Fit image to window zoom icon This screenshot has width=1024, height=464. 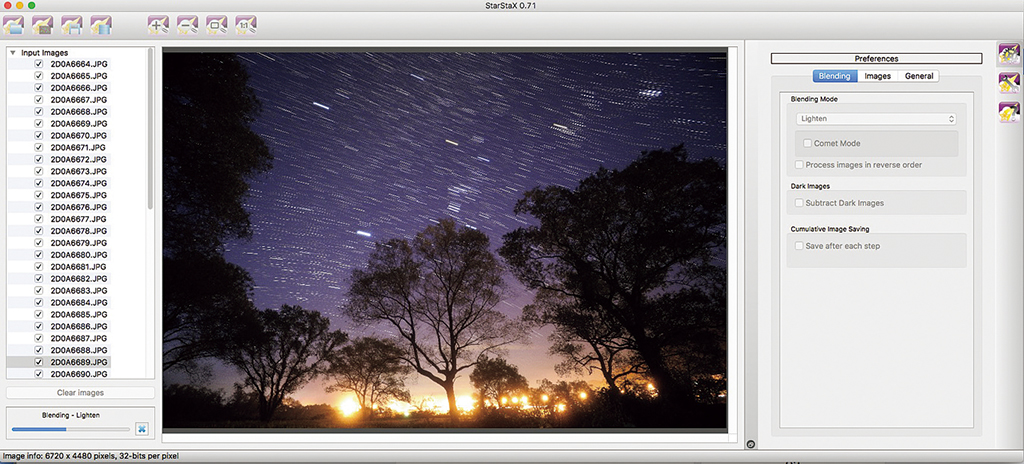pyautogui.click(x=217, y=25)
